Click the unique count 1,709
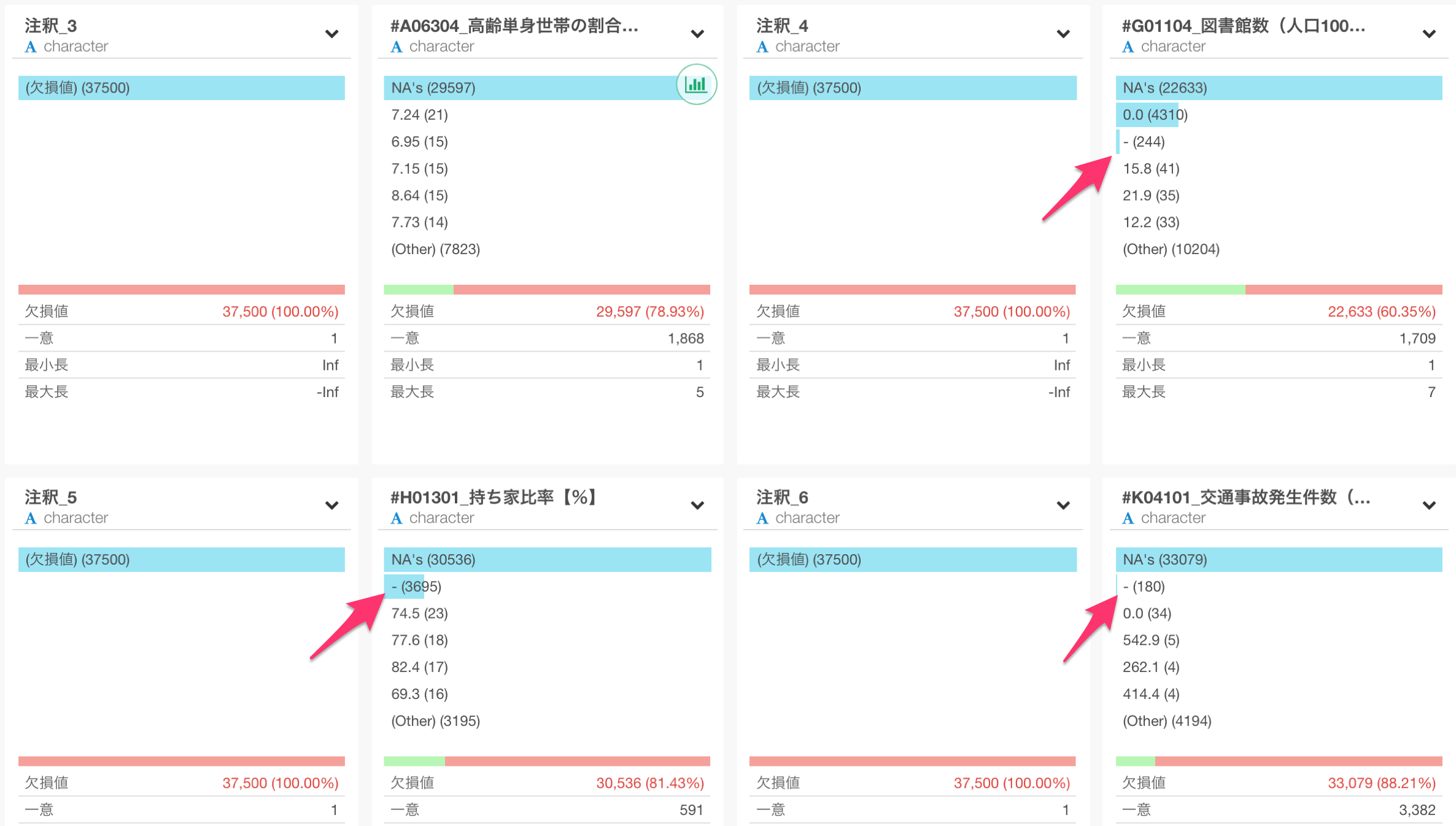1456x826 pixels. click(1417, 338)
